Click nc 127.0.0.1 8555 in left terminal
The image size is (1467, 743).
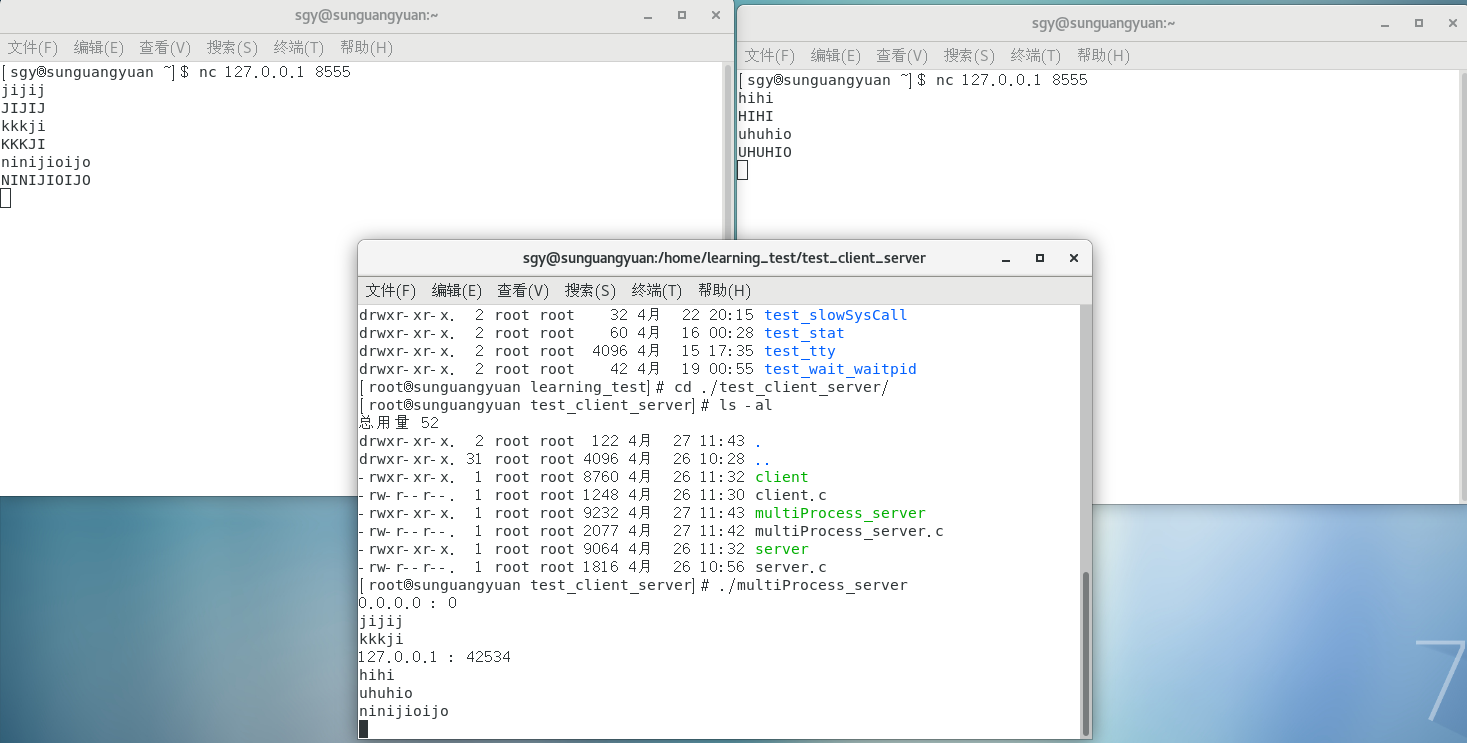[275, 72]
